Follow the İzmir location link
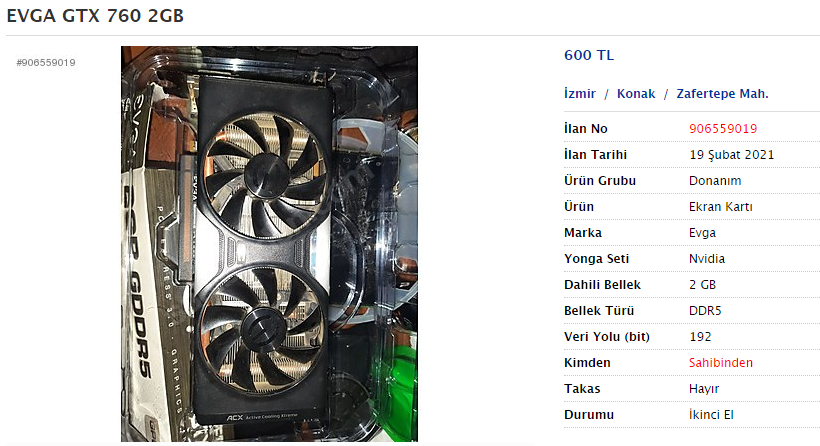This screenshot has width=820, height=446. pos(579,94)
